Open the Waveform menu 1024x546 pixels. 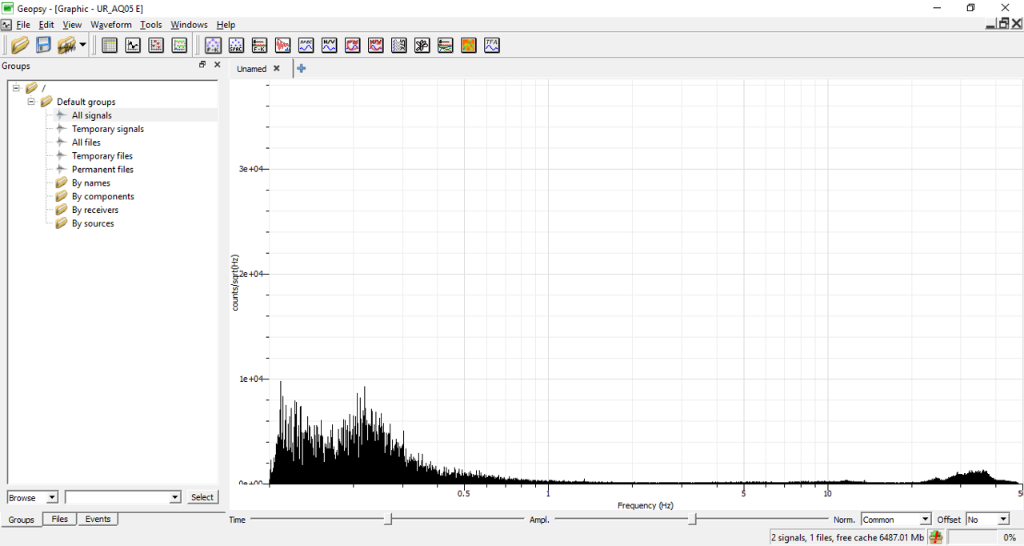tap(110, 24)
